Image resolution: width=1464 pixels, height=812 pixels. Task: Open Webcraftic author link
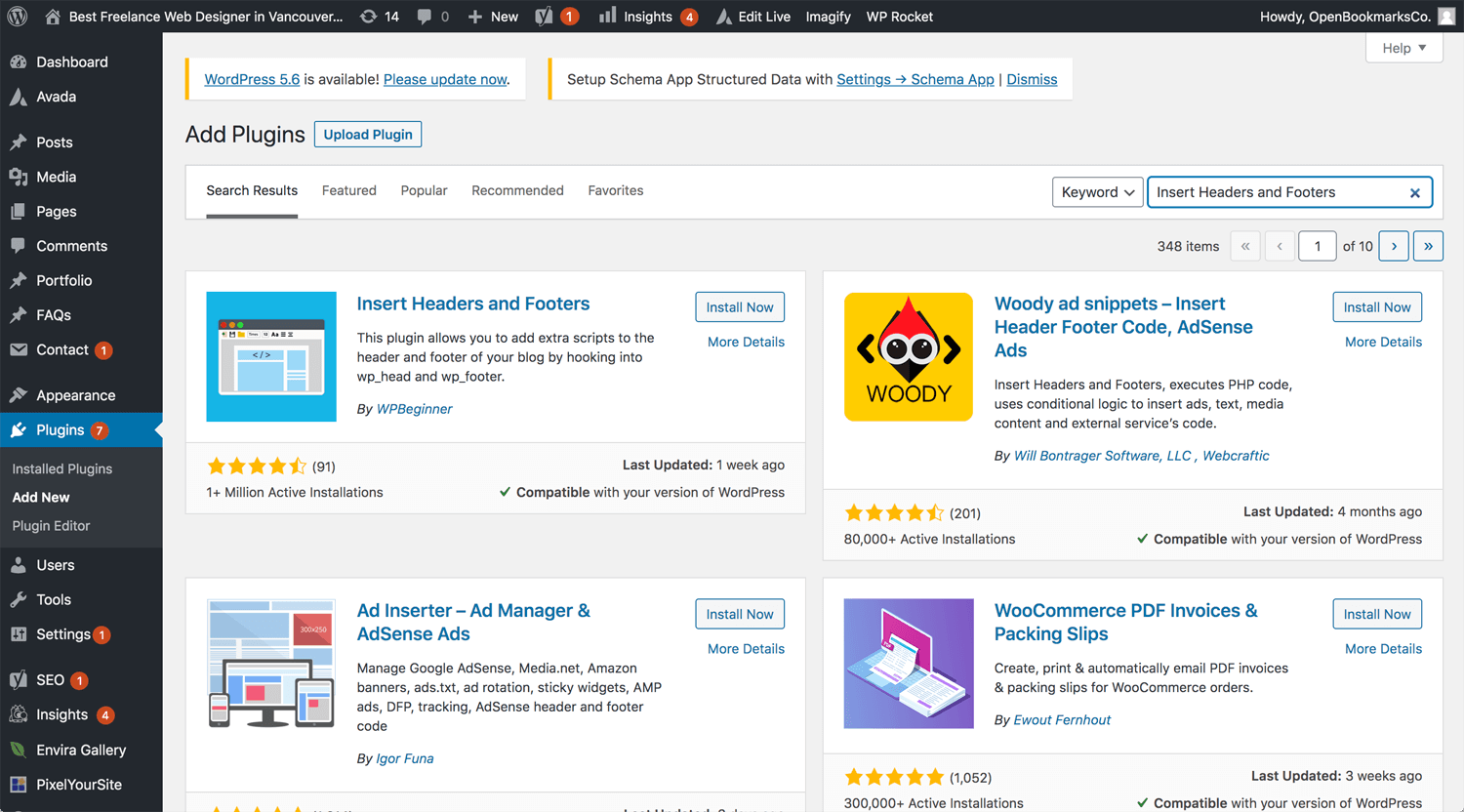pyautogui.click(x=1236, y=456)
